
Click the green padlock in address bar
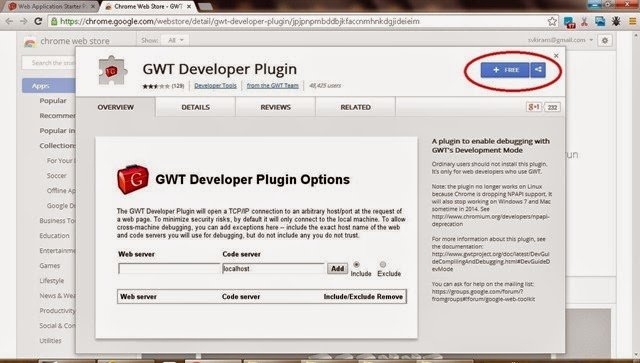(x=54, y=21)
